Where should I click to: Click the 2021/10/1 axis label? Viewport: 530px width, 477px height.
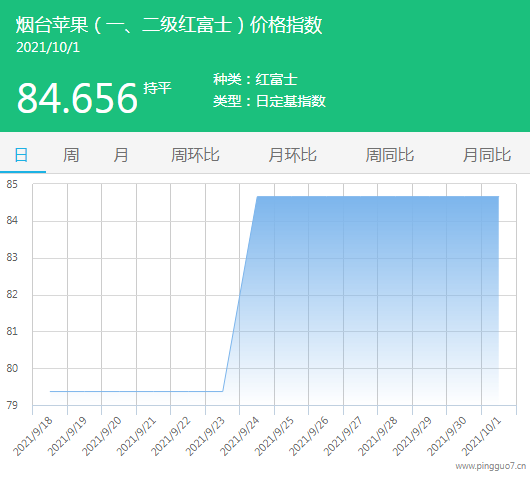tap(481, 436)
